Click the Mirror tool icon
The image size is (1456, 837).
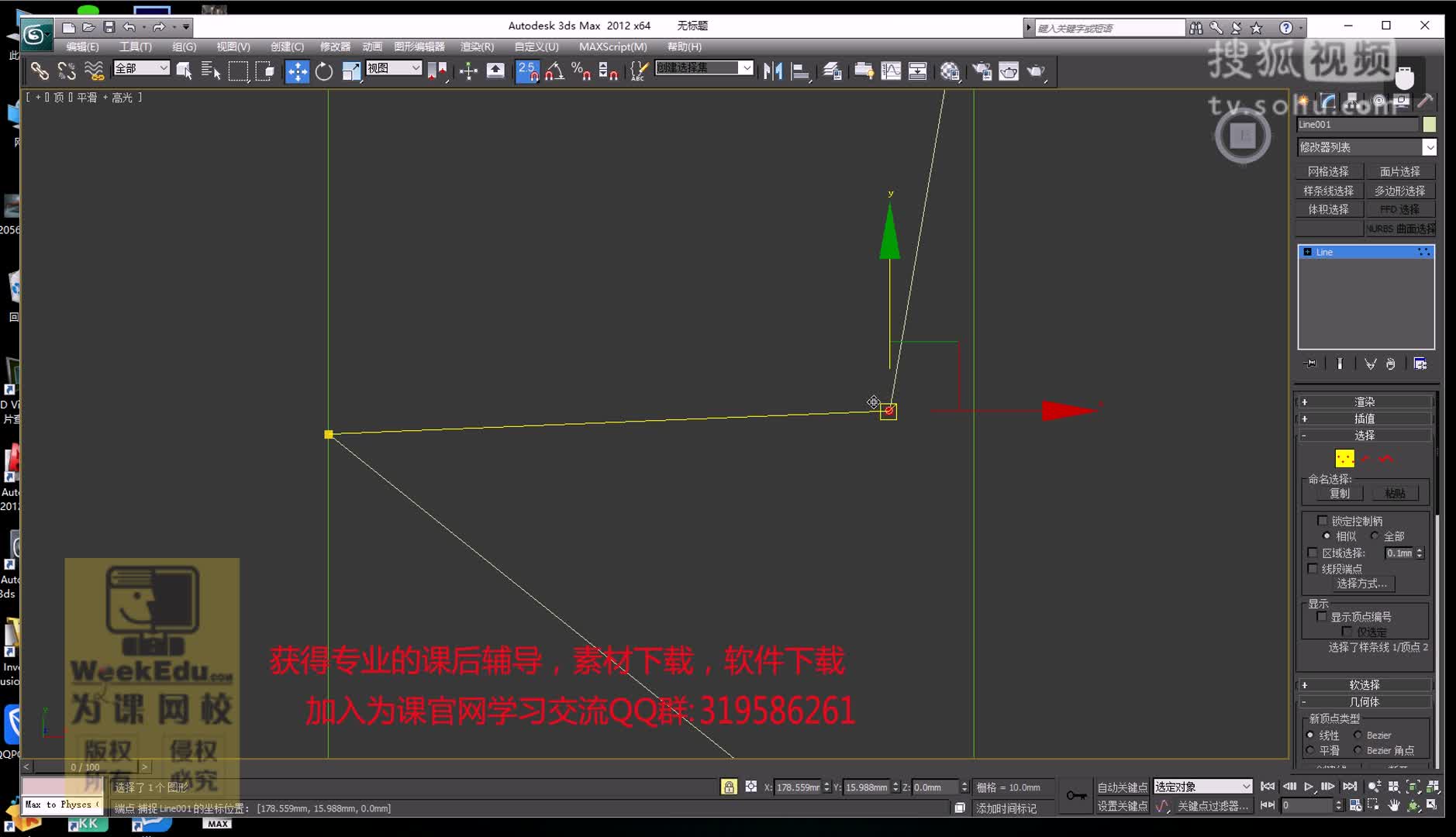(x=772, y=71)
